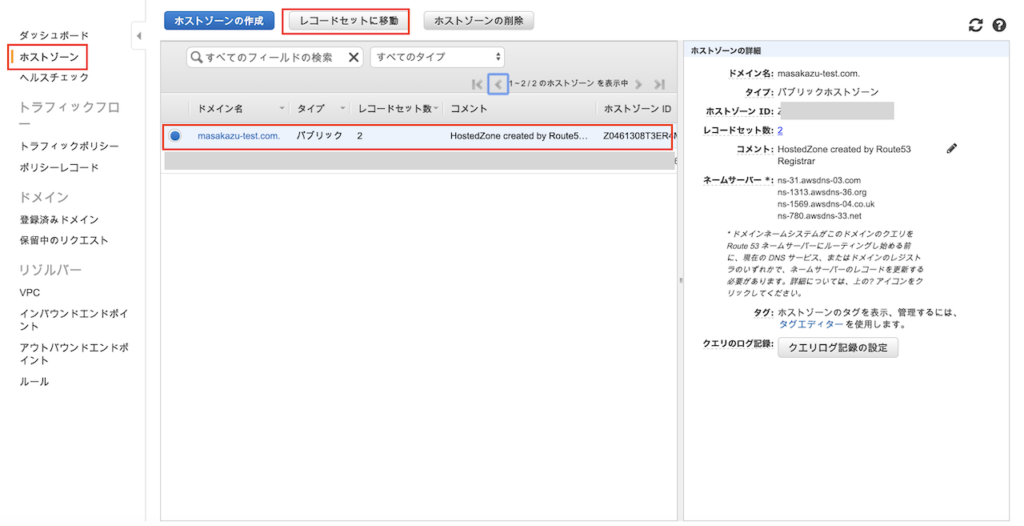Select the masakazu-test.com. radio button
Image resolution: width=1024 pixels, height=526 pixels.
[175, 135]
